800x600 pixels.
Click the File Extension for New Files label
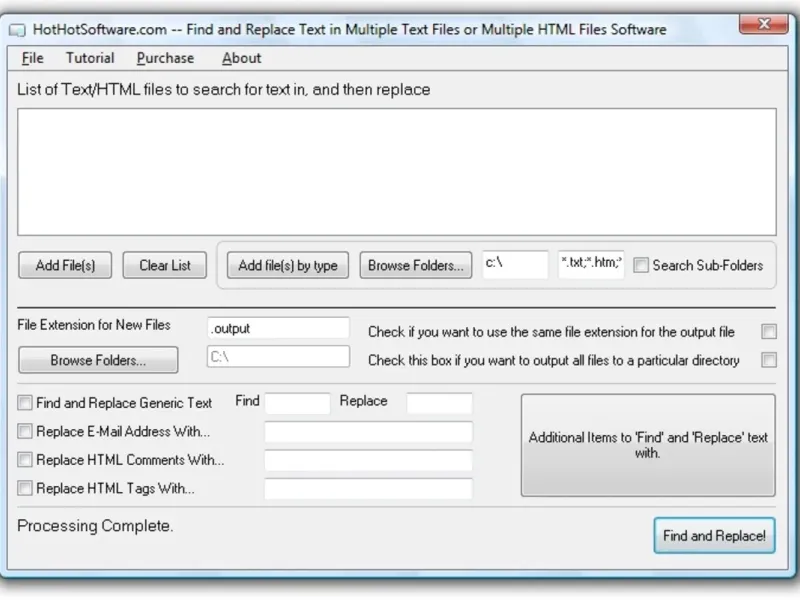point(94,325)
